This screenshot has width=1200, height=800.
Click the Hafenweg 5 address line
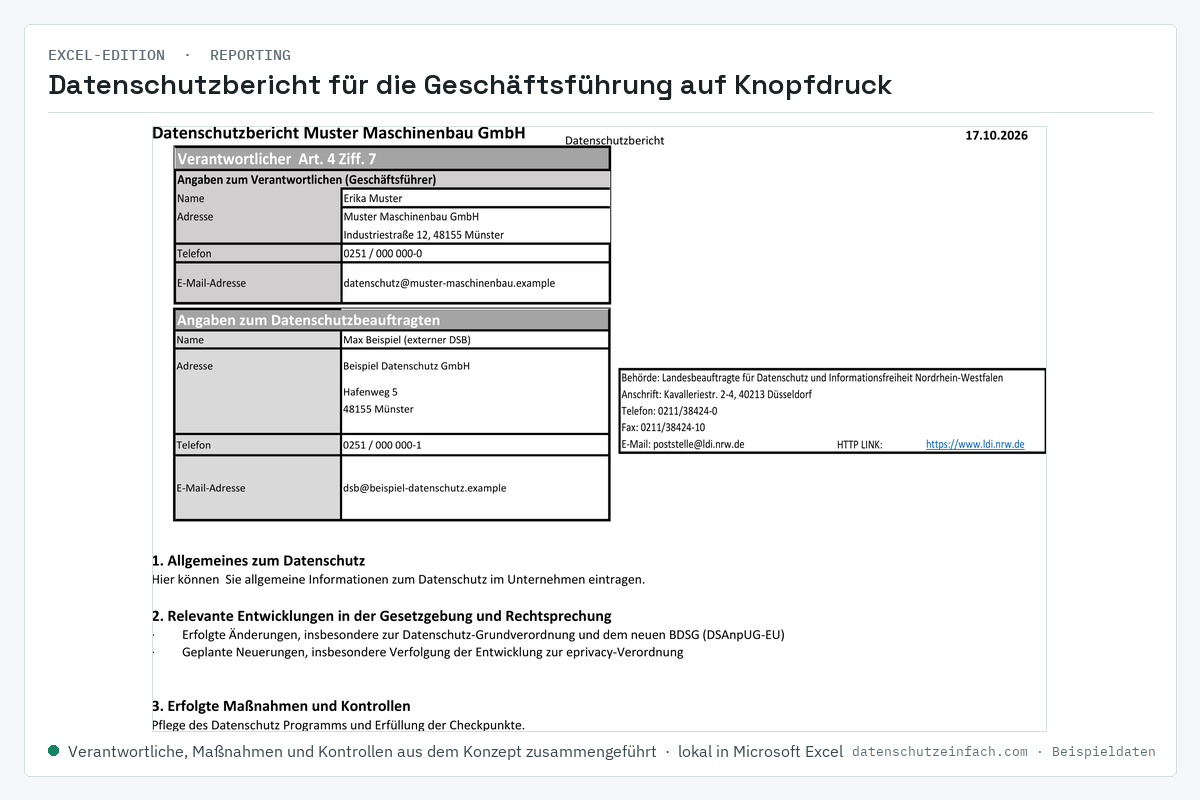tap(370, 392)
